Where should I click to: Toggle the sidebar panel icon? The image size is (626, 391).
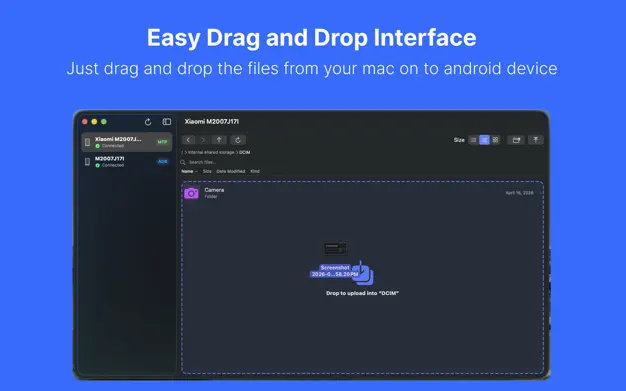click(x=167, y=122)
